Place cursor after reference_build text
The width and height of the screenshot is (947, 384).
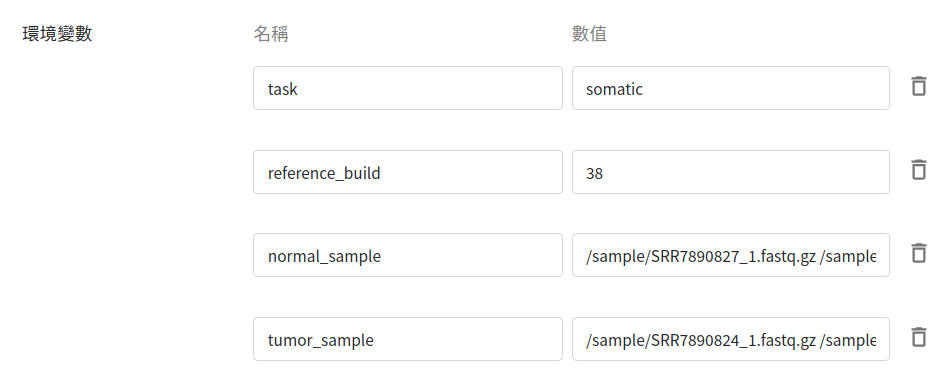pyautogui.click(x=381, y=173)
